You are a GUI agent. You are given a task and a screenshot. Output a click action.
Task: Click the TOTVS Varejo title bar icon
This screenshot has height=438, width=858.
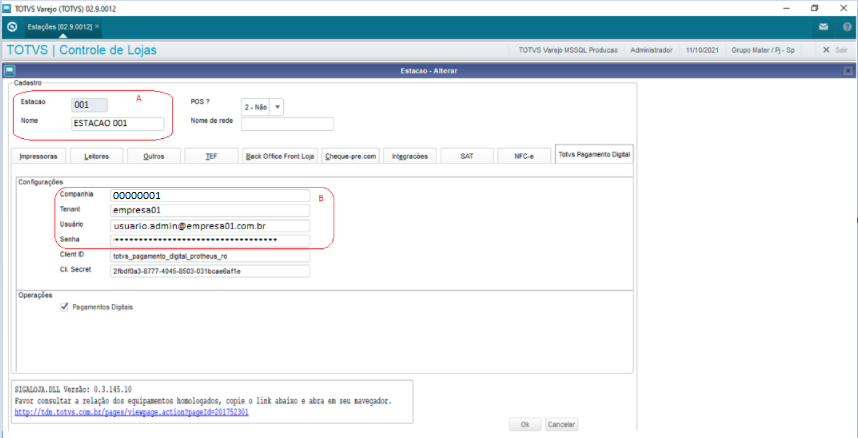pos(6,9)
